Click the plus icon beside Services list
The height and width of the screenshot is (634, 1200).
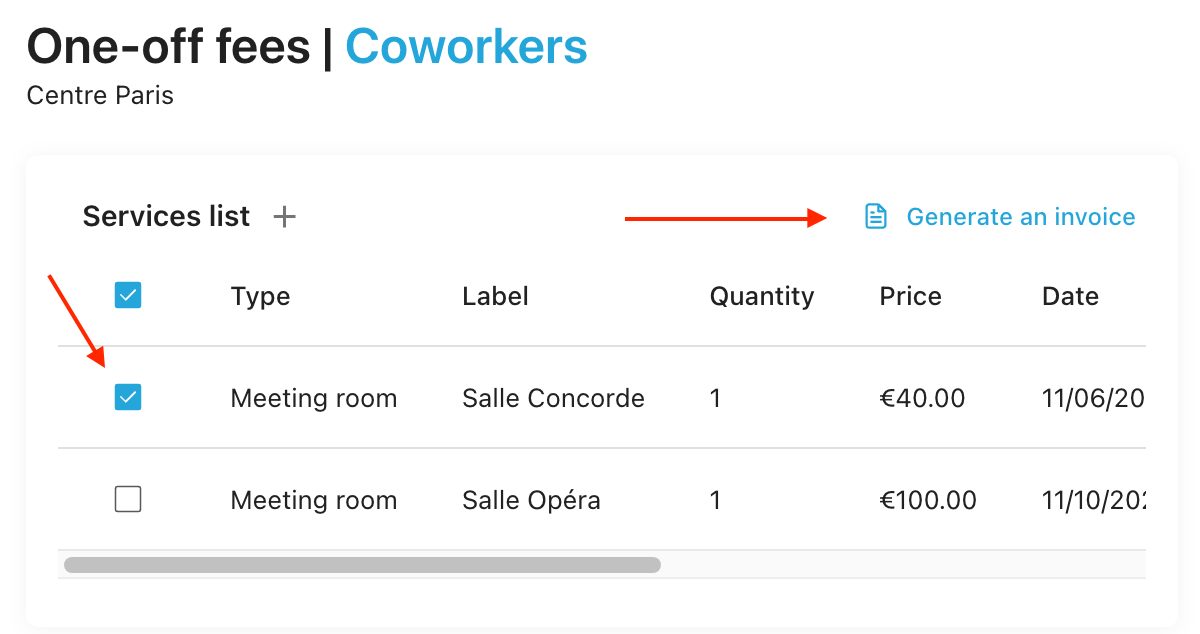point(285,217)
